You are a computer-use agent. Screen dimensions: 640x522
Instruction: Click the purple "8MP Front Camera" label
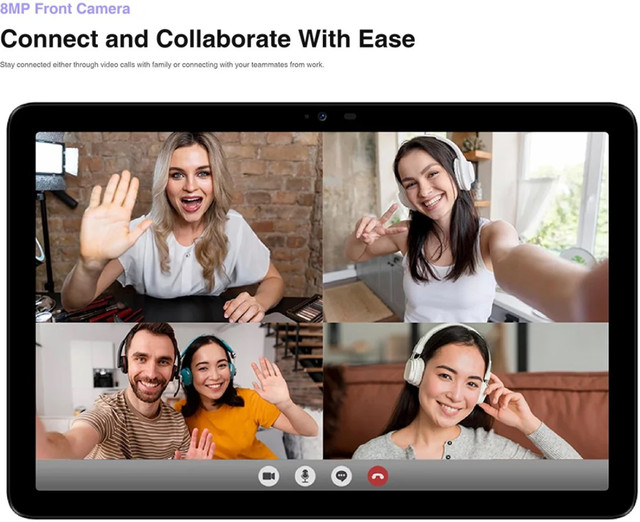click(65, 9)
